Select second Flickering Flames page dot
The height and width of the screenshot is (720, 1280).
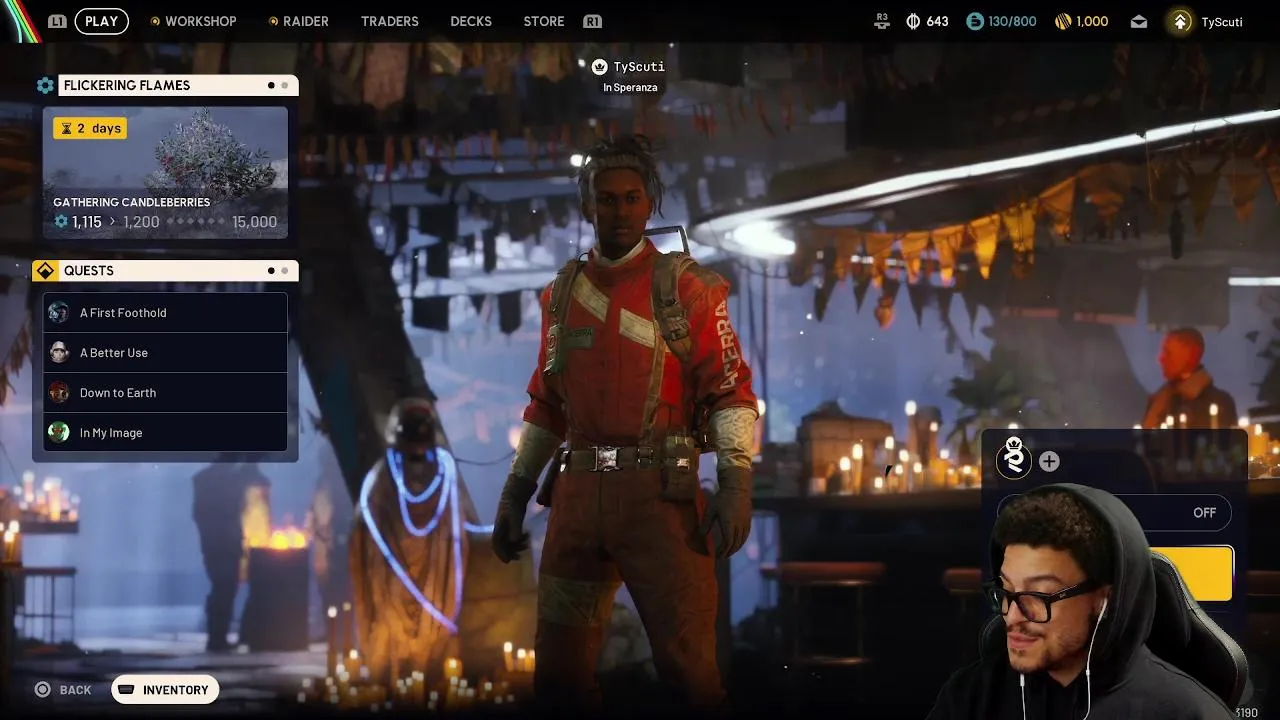(285, 85)
